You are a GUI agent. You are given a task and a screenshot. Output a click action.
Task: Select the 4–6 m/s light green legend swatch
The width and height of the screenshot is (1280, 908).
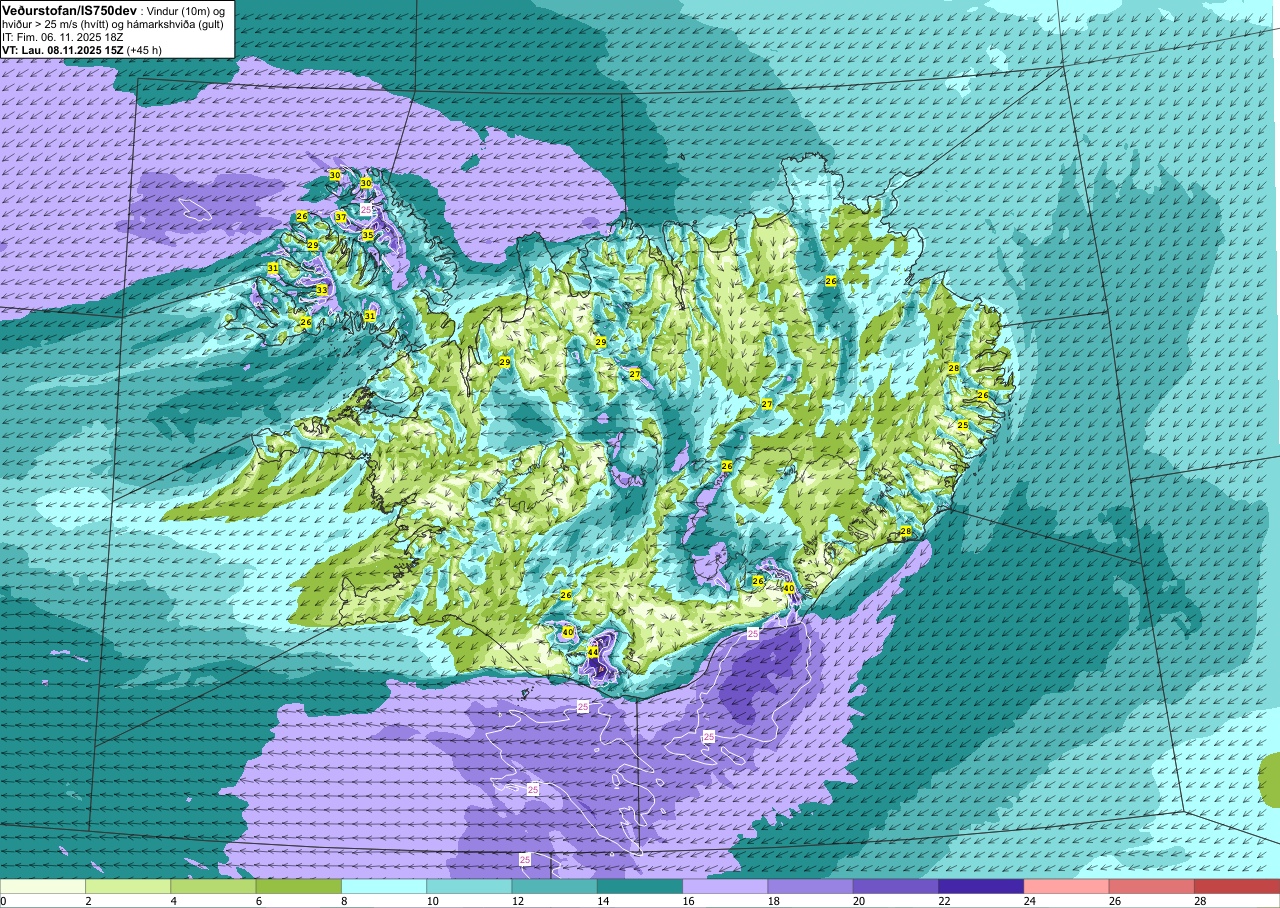click(x=213, y=887)
